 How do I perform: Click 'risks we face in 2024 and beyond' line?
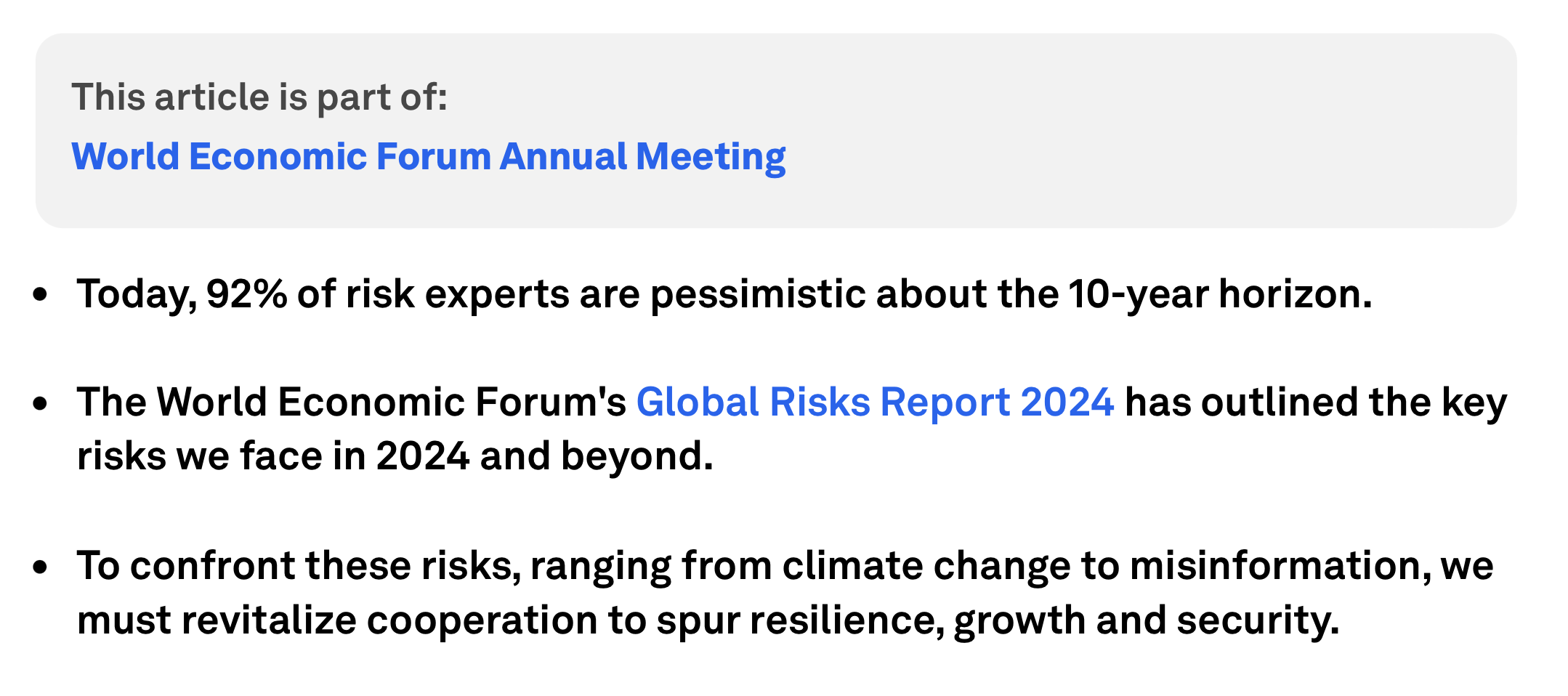pos(395,457)
